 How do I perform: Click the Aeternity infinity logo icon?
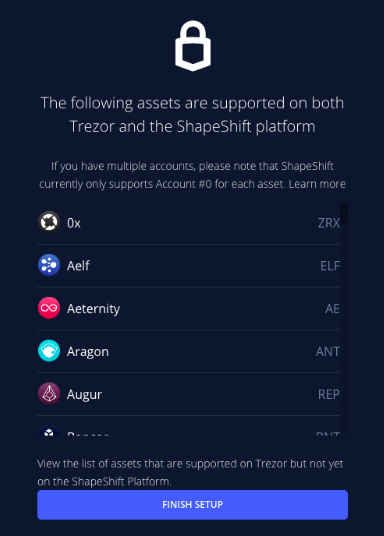click(x=49, y=308)
